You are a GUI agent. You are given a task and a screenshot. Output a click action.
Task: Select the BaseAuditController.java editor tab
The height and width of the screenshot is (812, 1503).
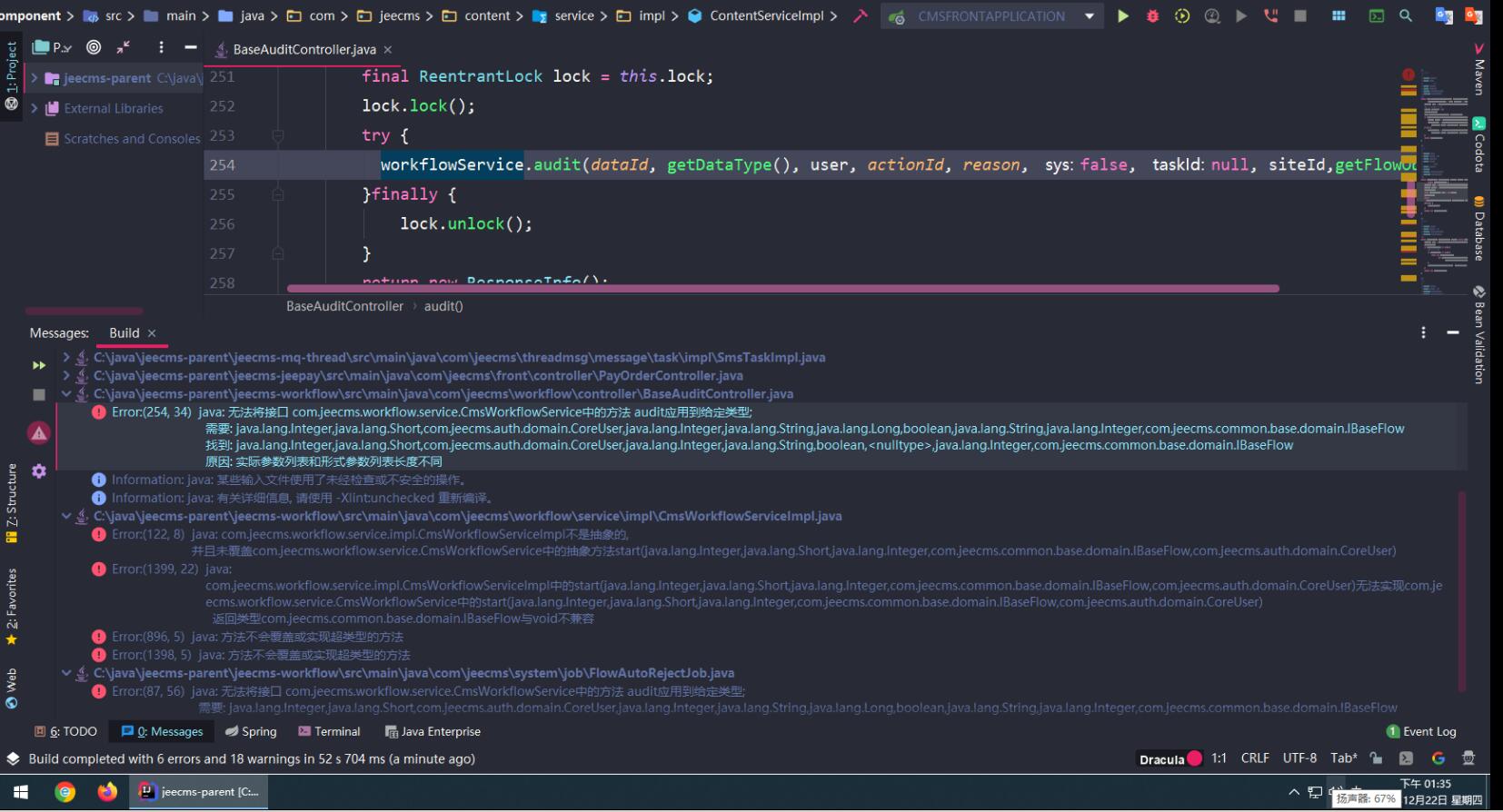(x=304, y=49)
